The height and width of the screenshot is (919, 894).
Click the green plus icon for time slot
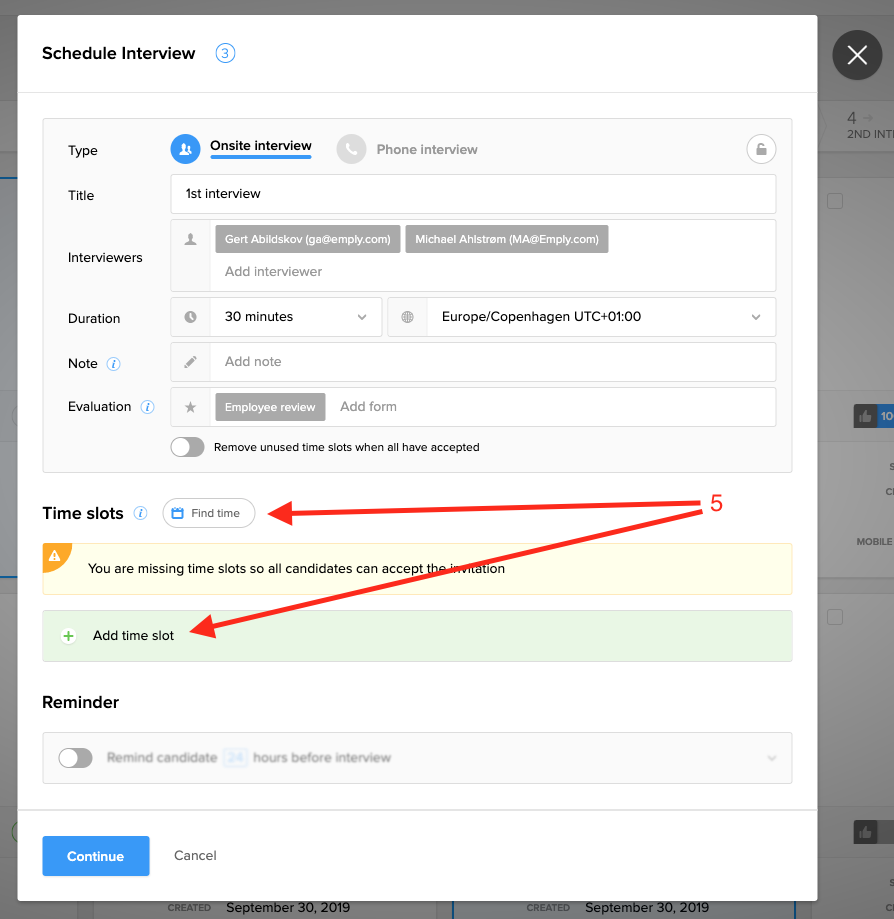pyautogui.click(x=68, y=636)
